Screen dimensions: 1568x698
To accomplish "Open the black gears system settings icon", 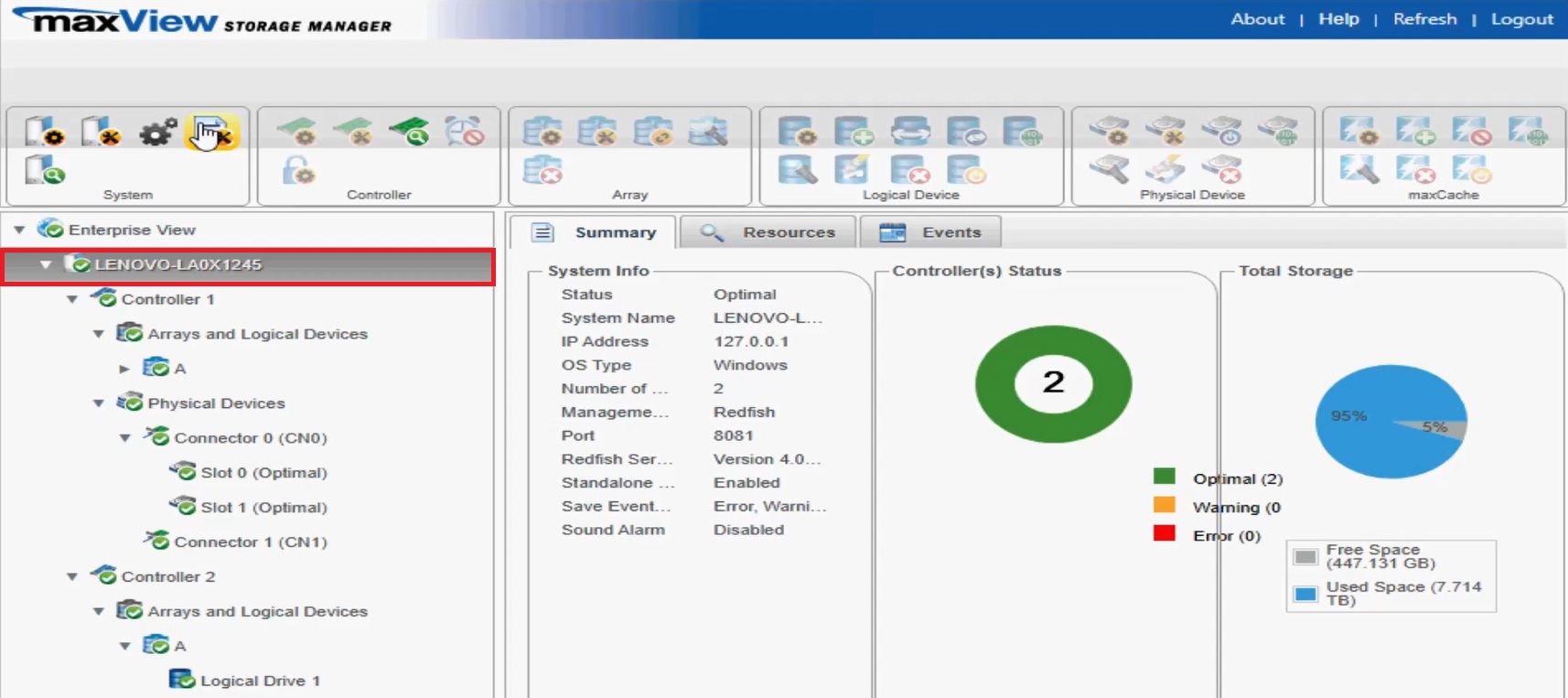I will 157,134.
